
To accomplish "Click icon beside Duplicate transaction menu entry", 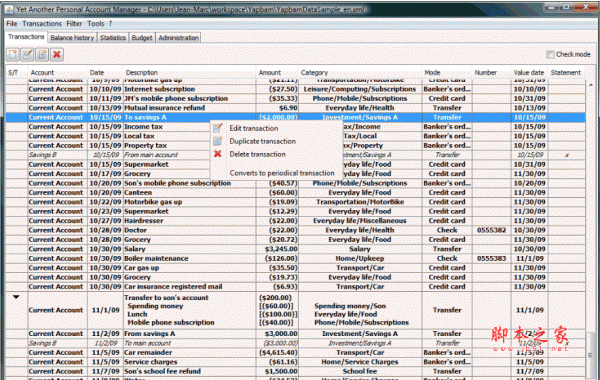I will pyautogui.click(x=218, y=141).
